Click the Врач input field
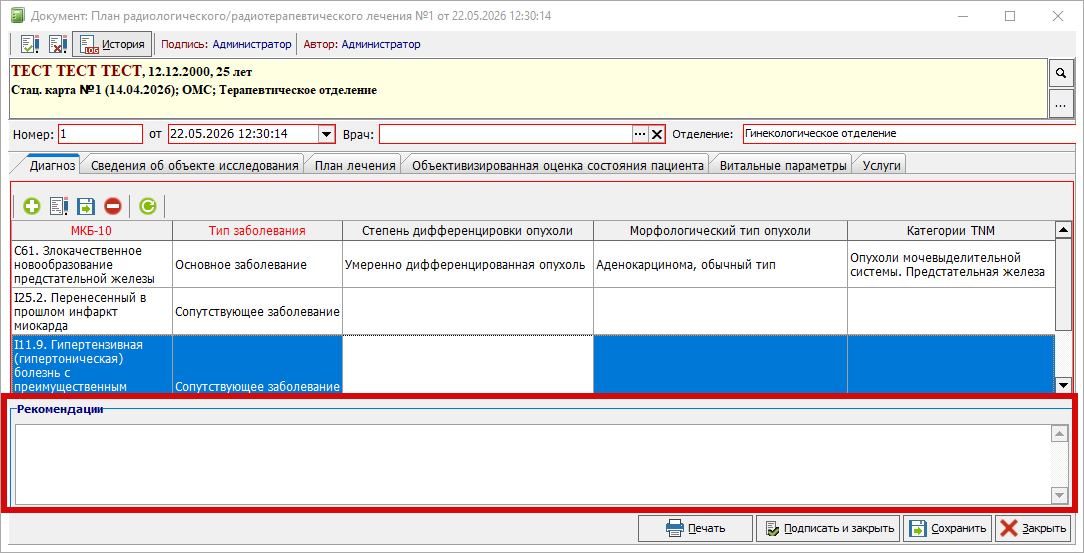 505,134
